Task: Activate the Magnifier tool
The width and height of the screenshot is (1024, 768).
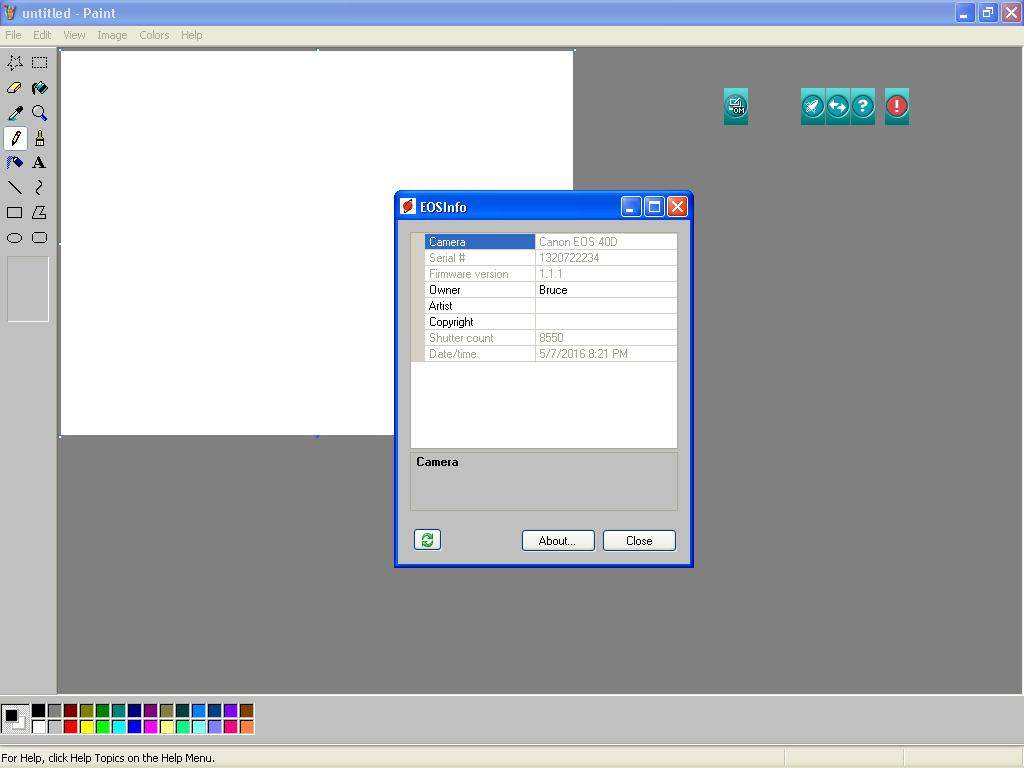Action: click(x=40, y=113)
